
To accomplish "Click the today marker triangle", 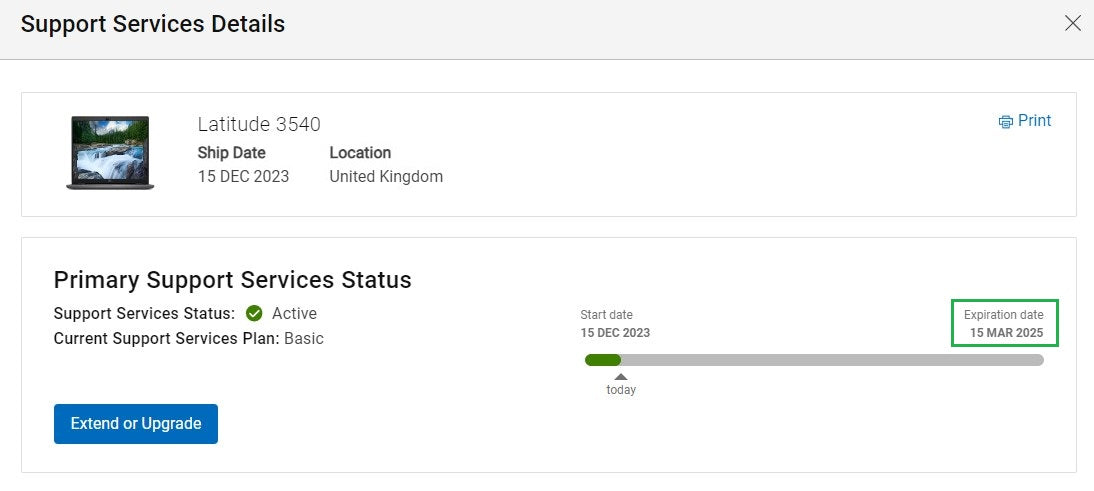I will 620,377.
